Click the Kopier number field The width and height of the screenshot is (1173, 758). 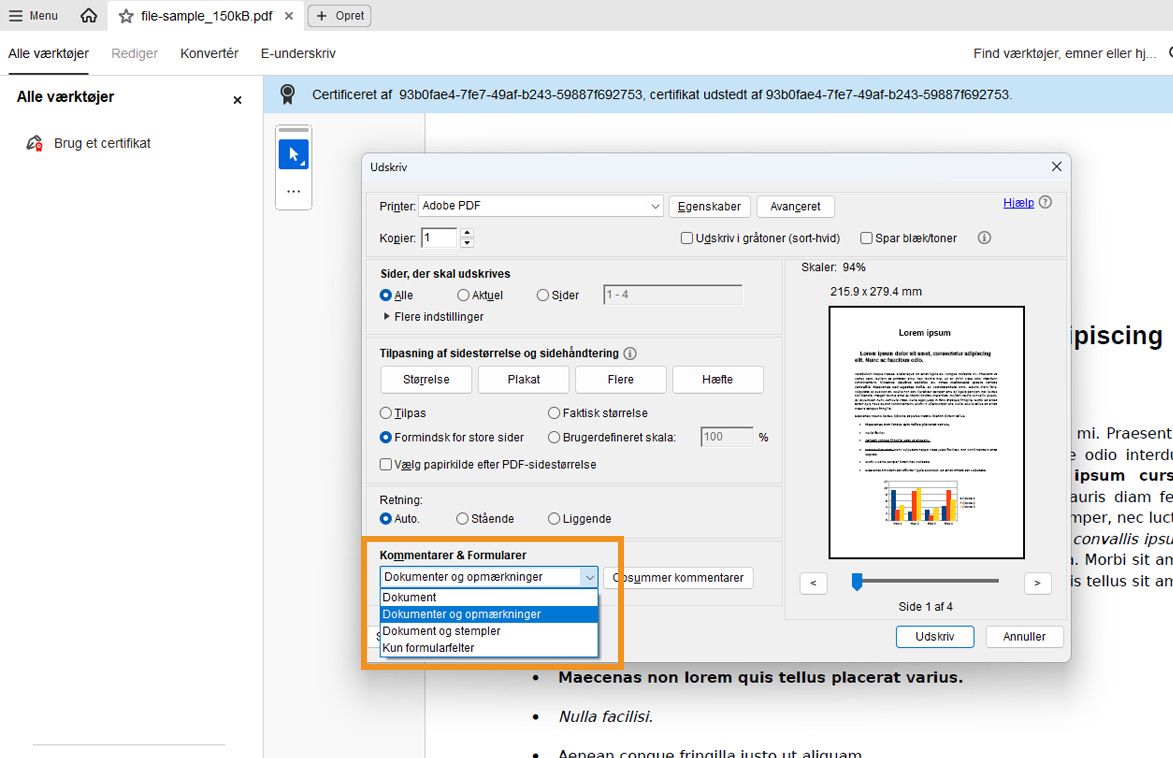pos(438,238)
